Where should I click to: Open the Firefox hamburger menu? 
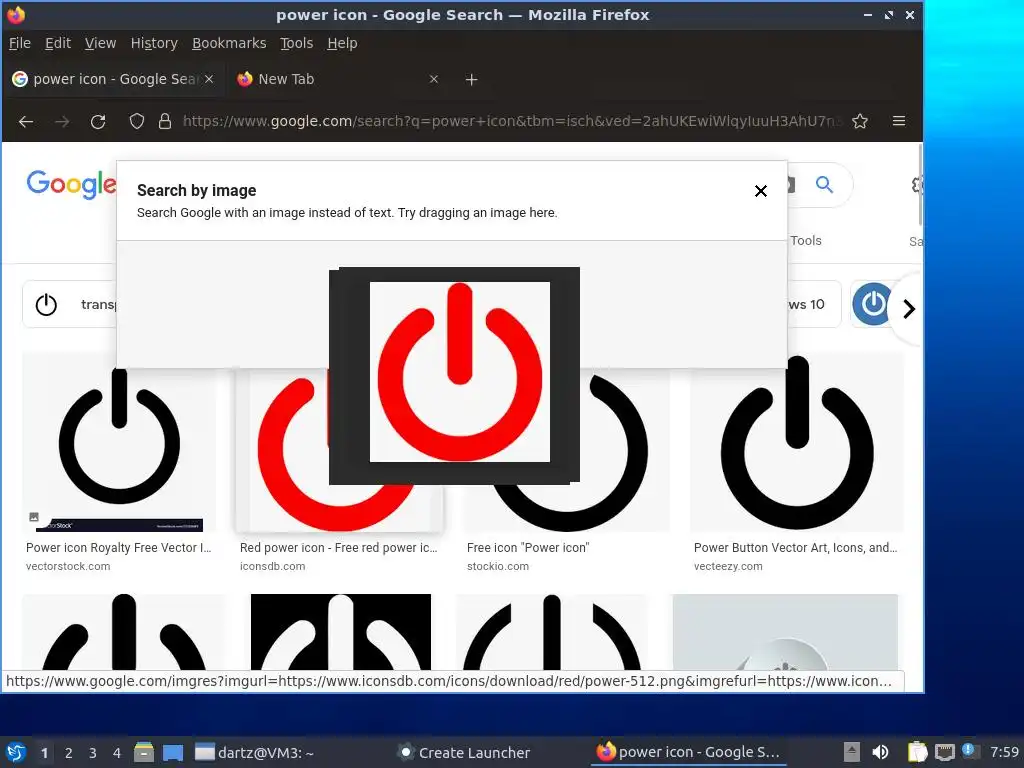[899, 121]
